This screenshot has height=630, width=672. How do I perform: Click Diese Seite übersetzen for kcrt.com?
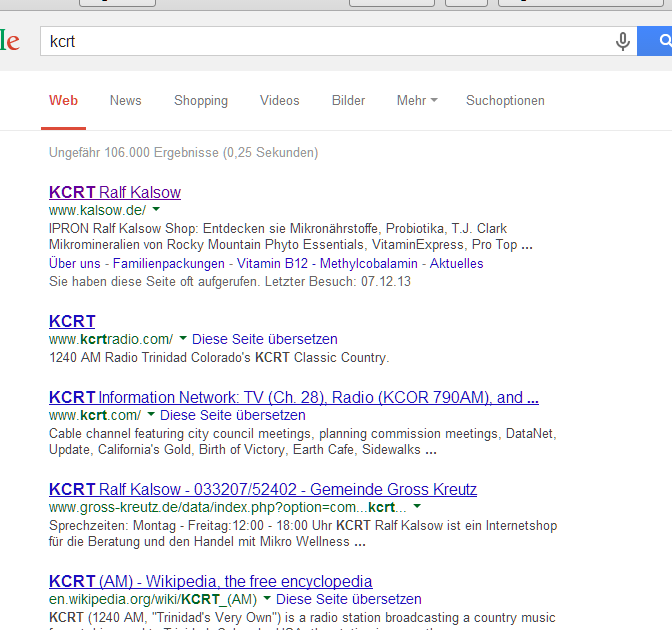[x=233, y=415]
